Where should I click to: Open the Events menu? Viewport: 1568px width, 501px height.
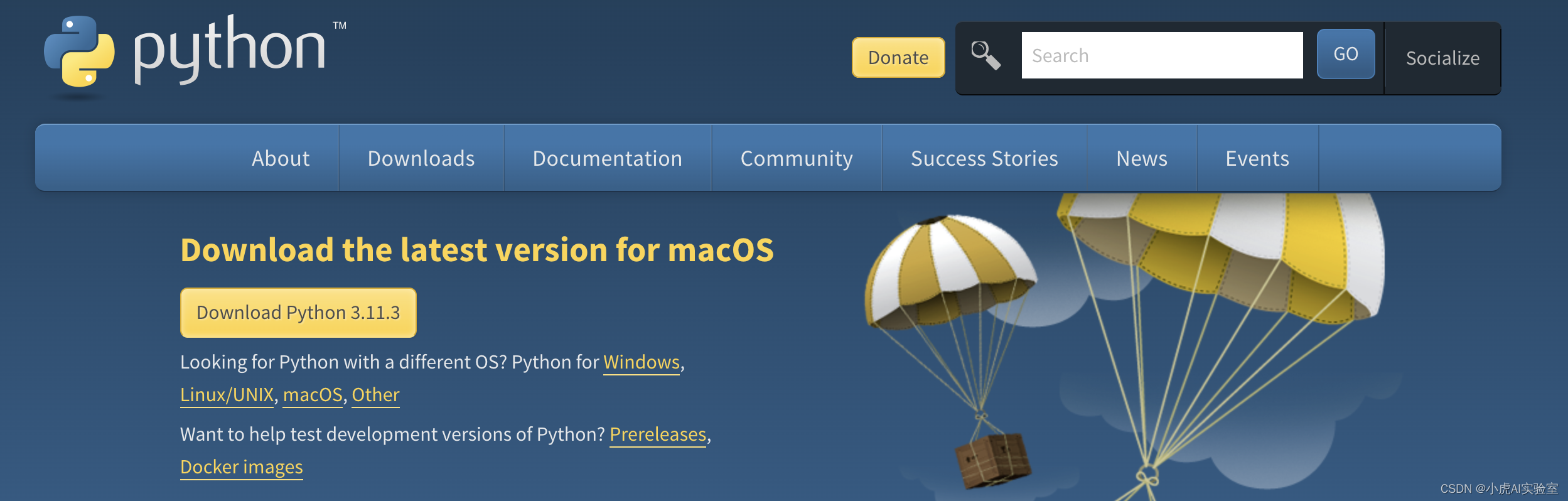[x=1257, y=158]
